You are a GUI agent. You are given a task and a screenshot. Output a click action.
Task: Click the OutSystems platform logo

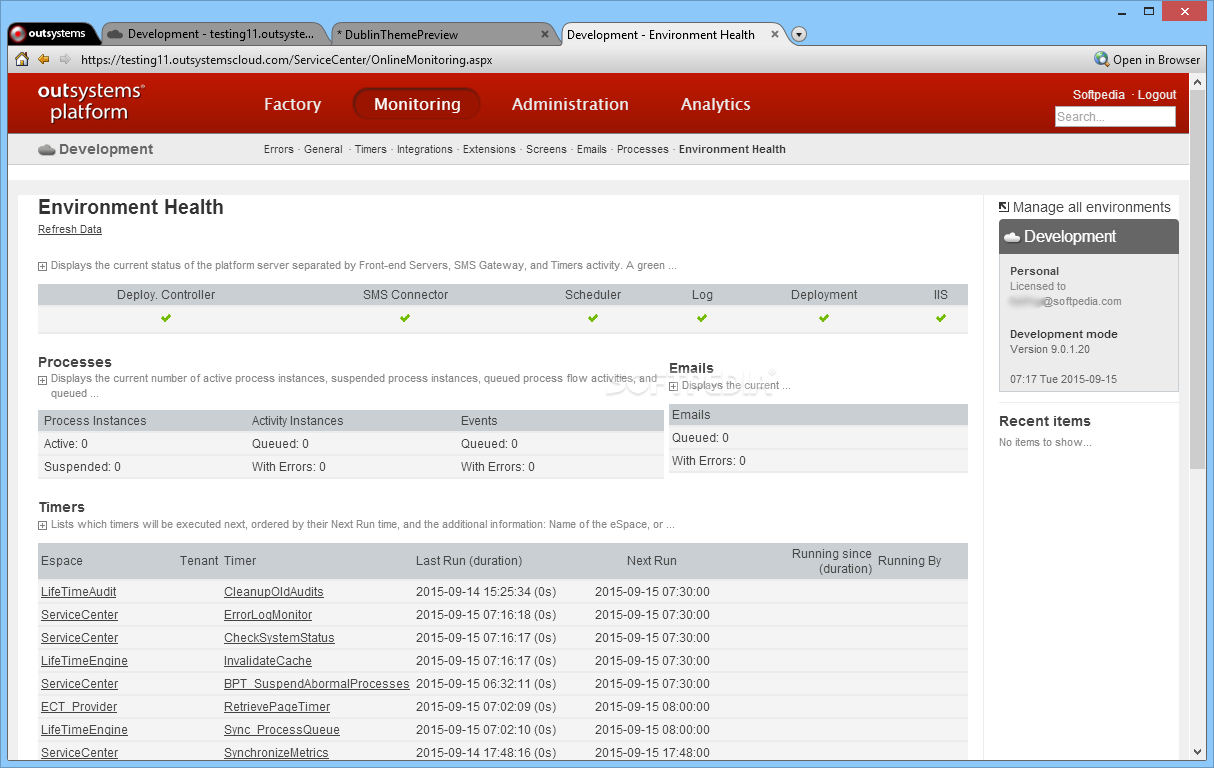tap(91, 102)
